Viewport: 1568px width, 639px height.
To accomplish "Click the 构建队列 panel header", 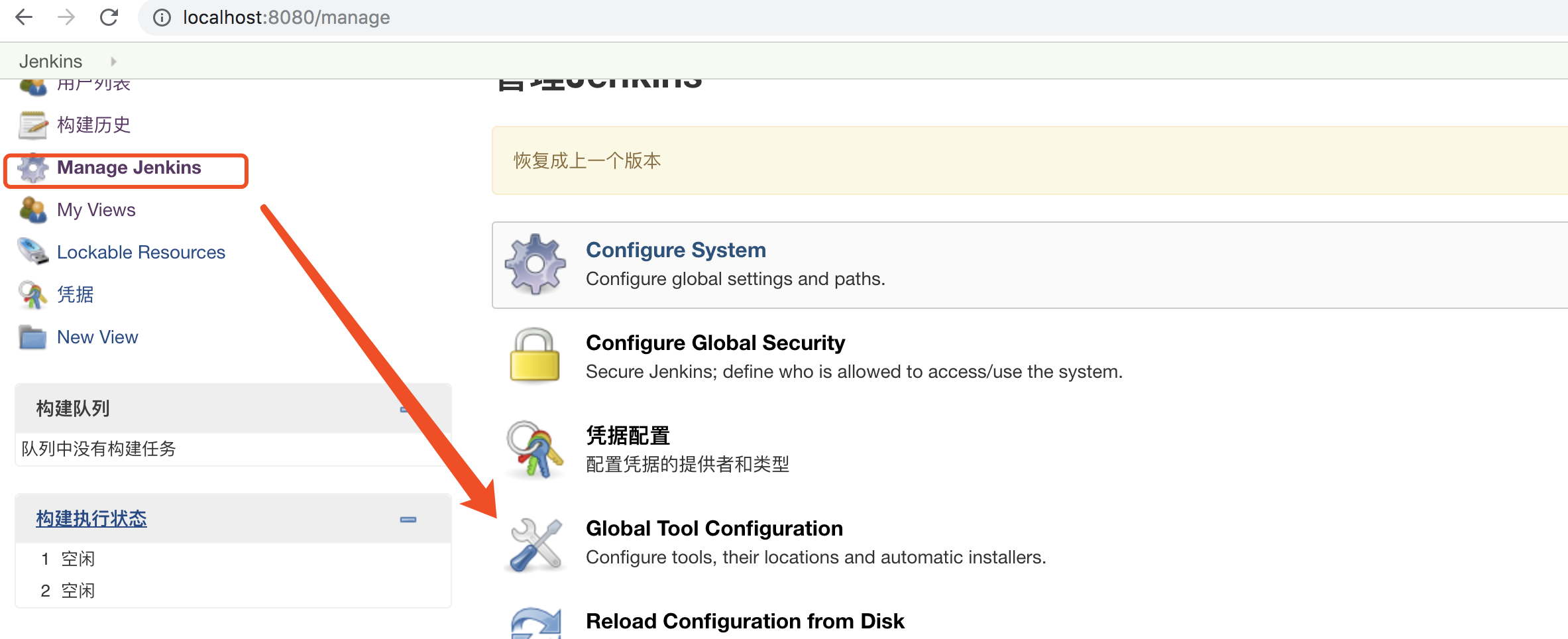I will [x=233, y=408].
